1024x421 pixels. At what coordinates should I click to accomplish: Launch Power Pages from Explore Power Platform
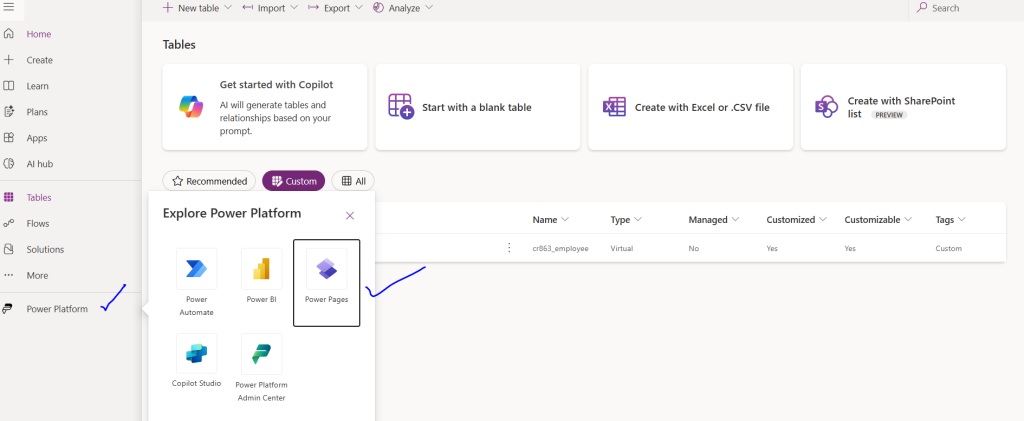click(326, 281)
